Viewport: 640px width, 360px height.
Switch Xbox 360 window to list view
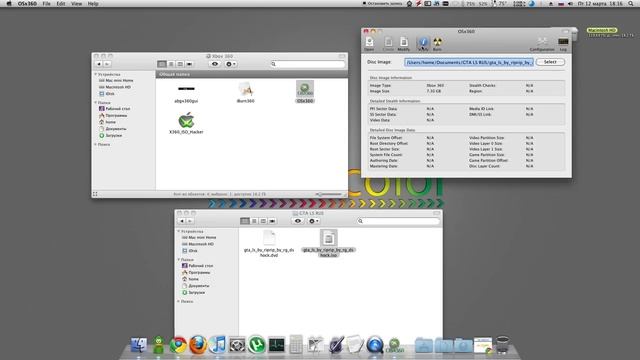click(x=171, y=64)
